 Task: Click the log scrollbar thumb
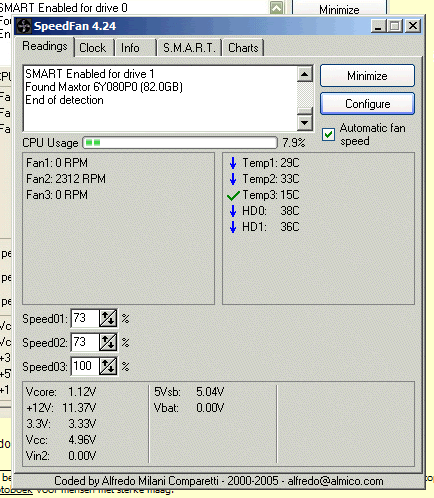(305, 111)
